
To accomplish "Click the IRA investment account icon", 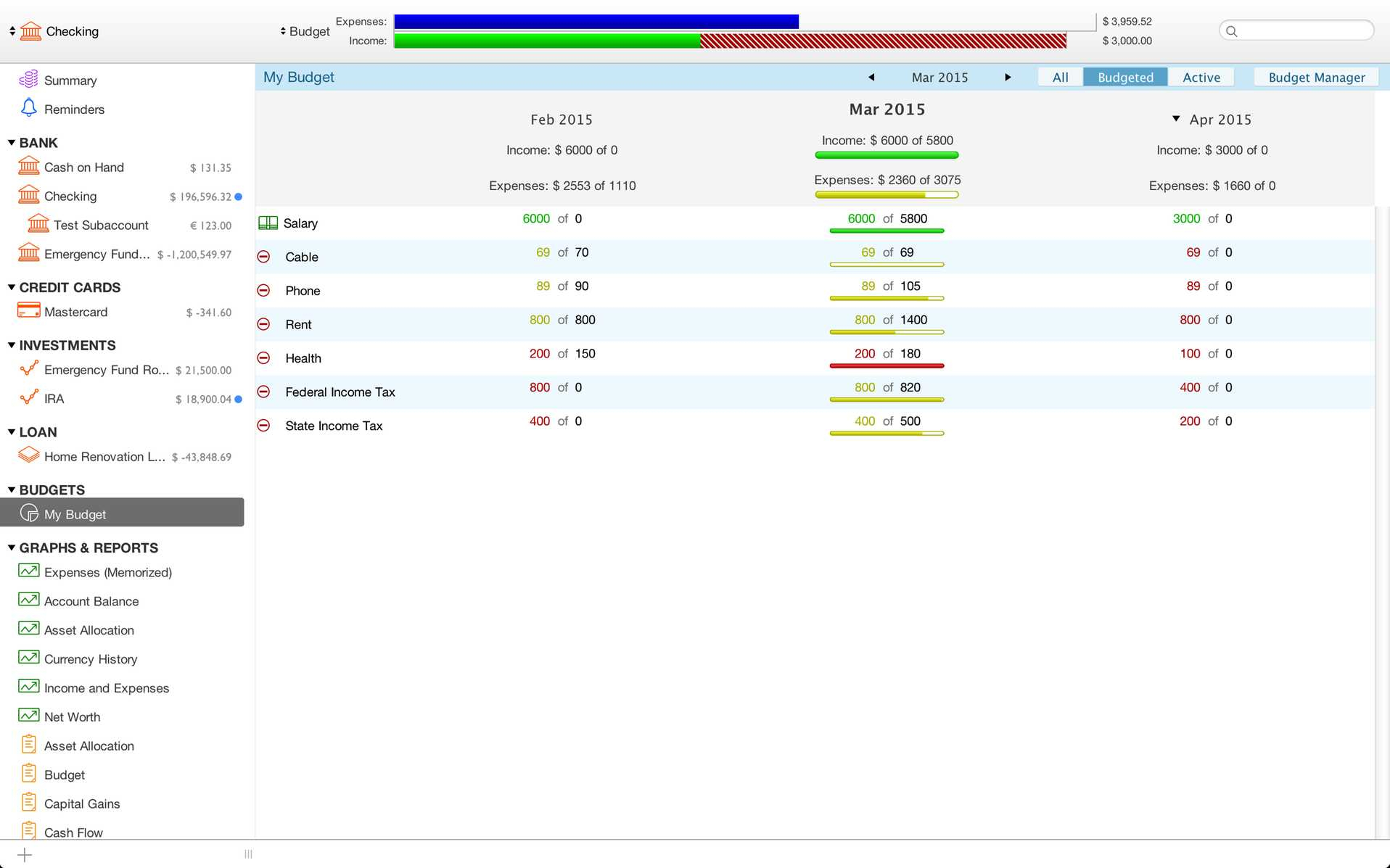I will pos(28,398).
